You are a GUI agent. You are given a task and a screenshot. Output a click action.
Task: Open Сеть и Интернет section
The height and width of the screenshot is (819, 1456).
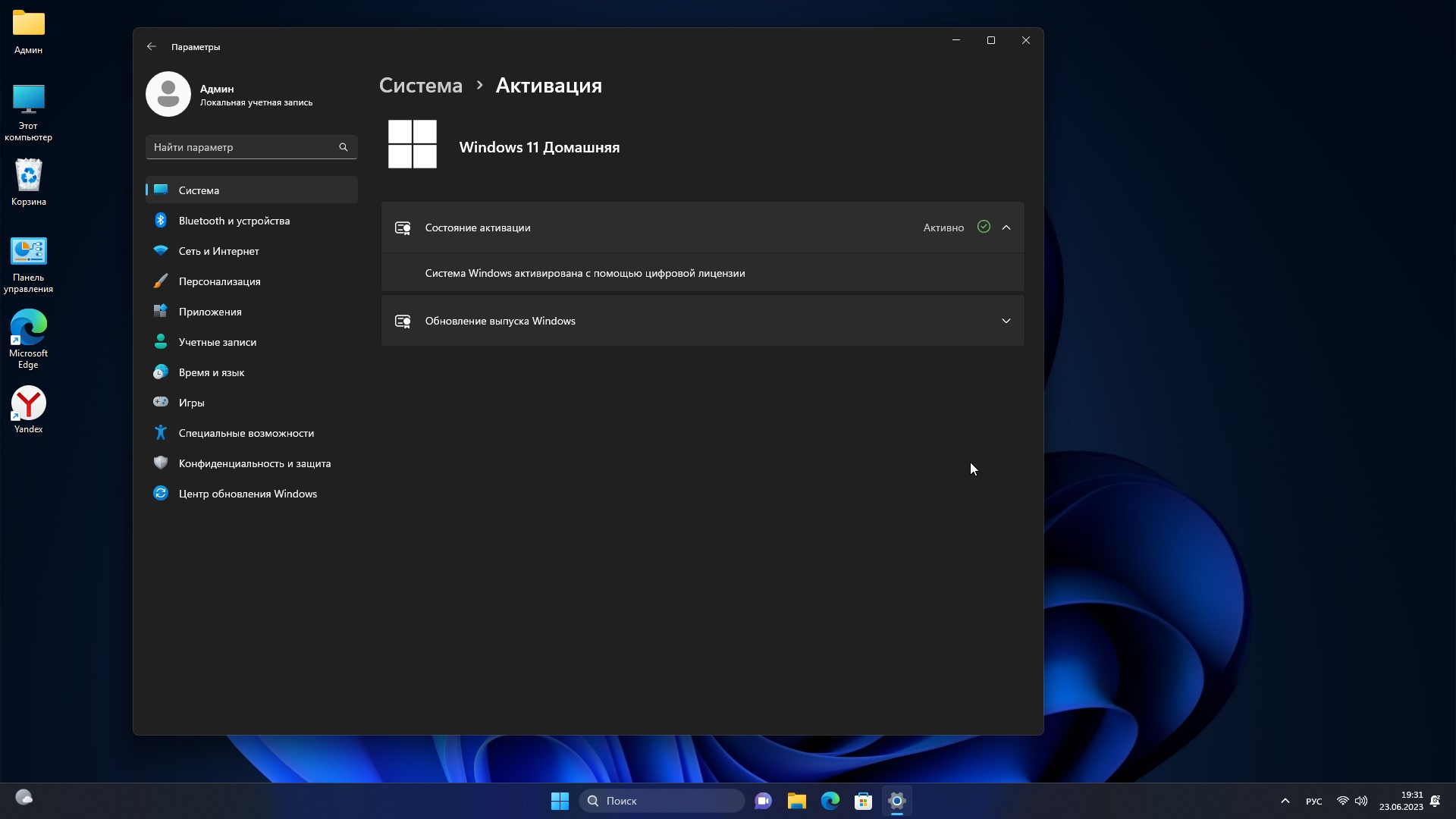218,251
